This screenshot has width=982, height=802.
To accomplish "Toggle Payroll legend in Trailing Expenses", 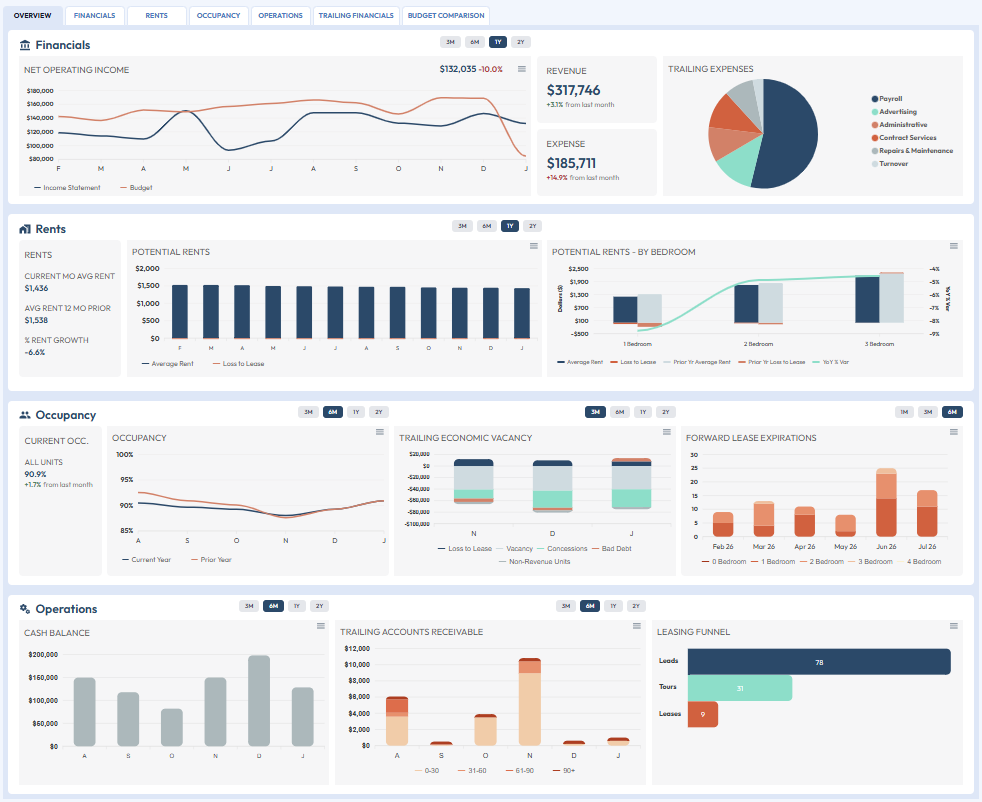I will click(x=887, y=99).
